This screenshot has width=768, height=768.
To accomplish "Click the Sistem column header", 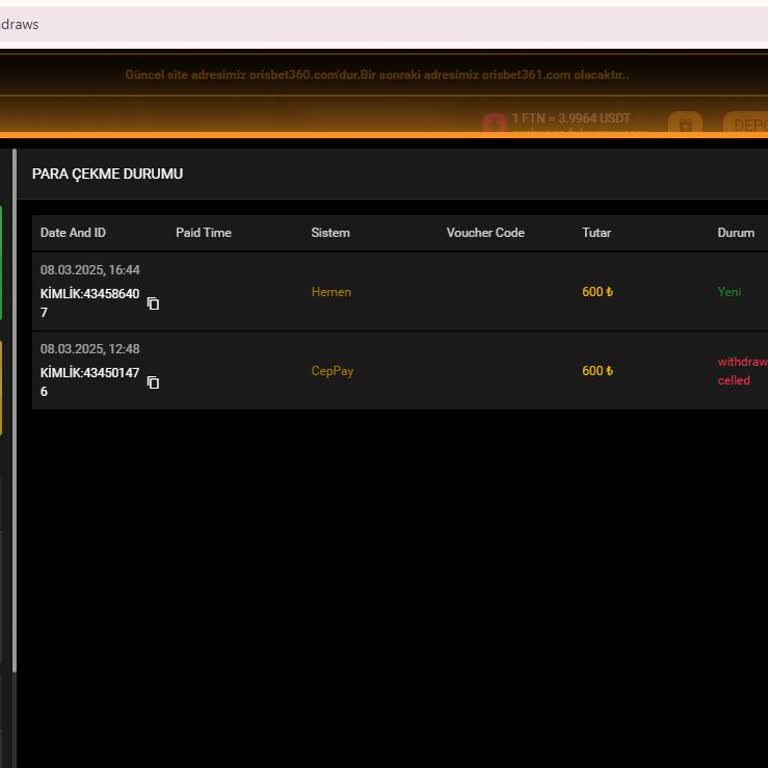I will (331, 233).
